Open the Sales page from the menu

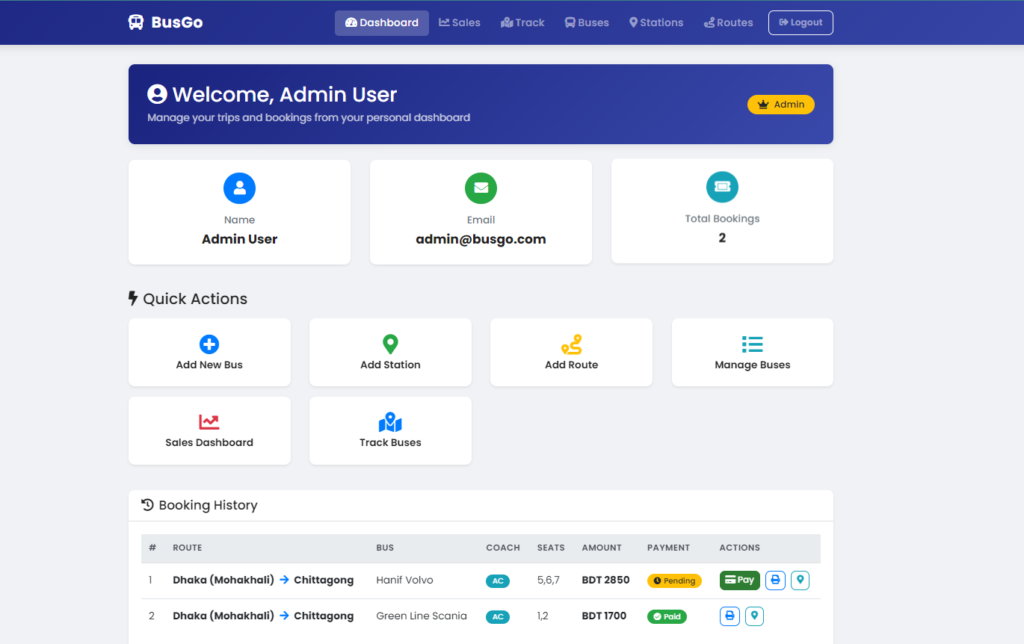[459, 22]
